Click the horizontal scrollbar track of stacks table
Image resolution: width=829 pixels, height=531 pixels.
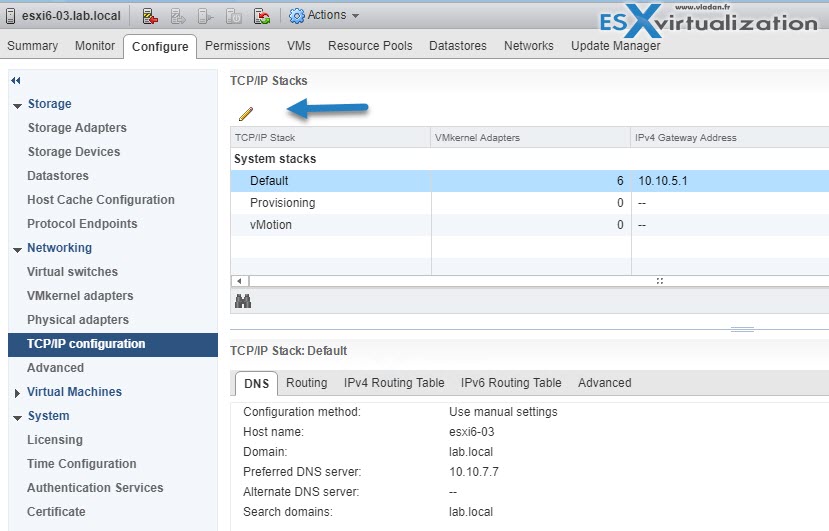click(539, 281)
